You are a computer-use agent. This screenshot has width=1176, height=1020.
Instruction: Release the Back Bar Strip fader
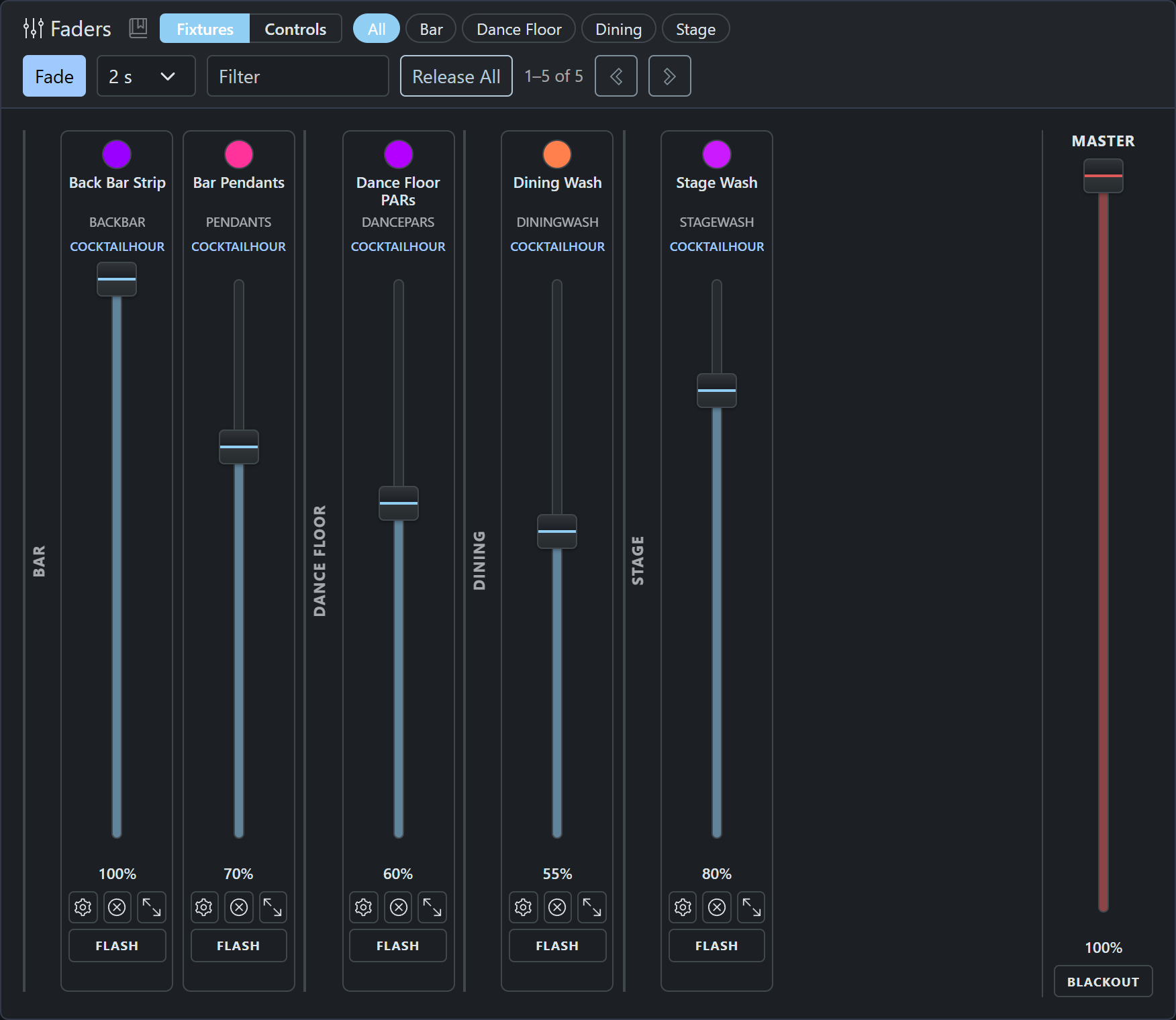[117, 907]
